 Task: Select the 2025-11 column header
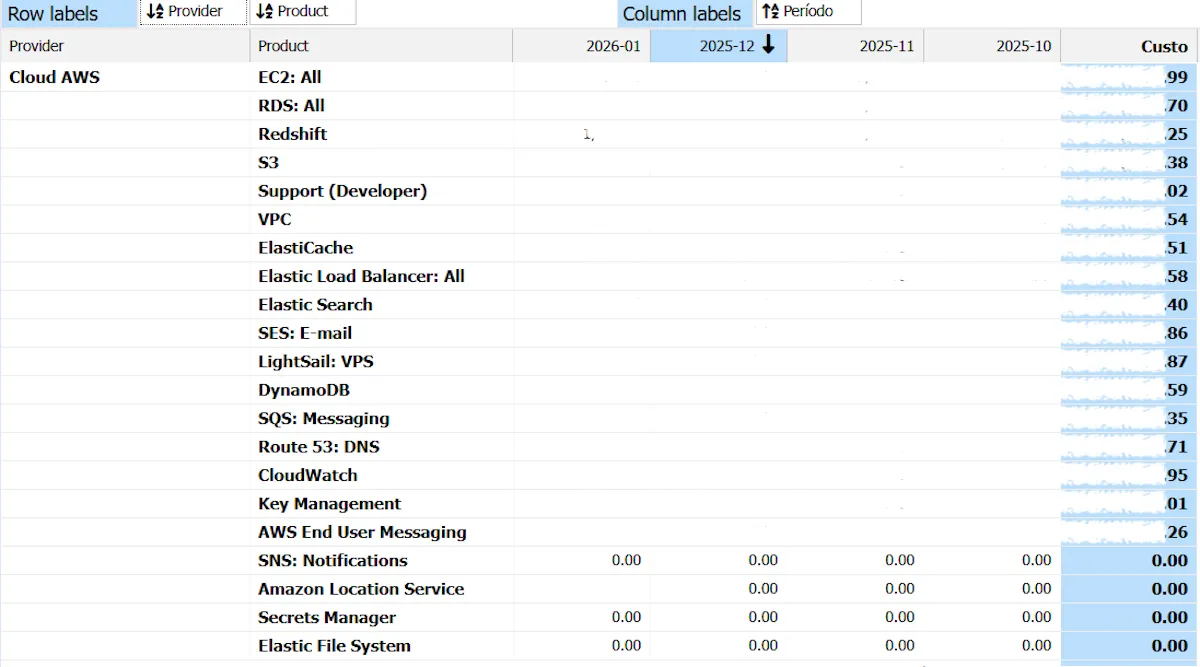click(856, 46)
